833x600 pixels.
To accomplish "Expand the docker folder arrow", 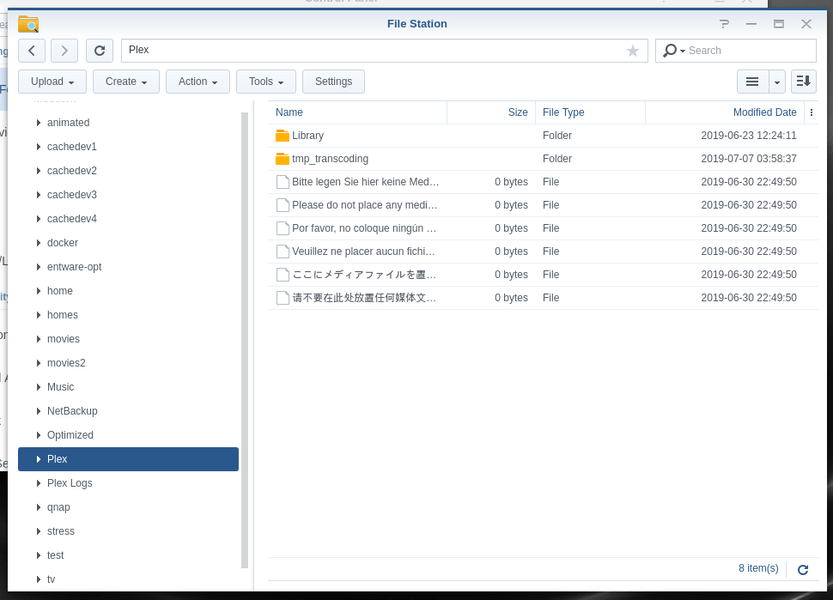I will (x=38, y=243).
